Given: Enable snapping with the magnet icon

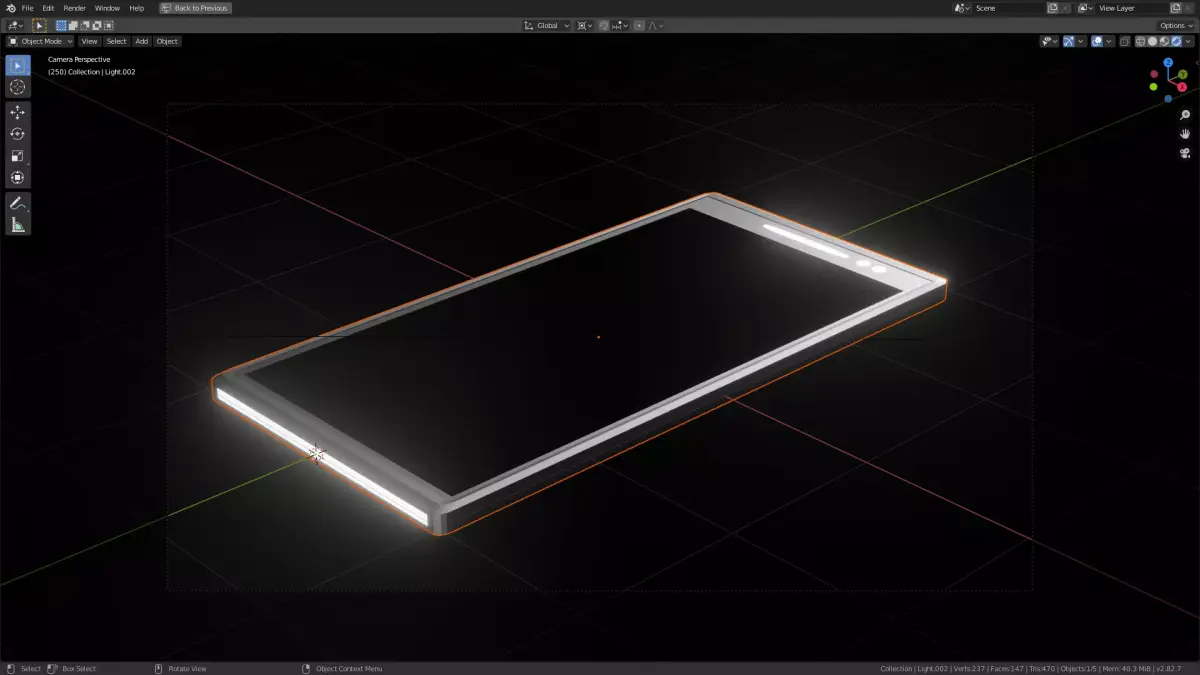Looking at the screenshot, I should pos(605,25).
